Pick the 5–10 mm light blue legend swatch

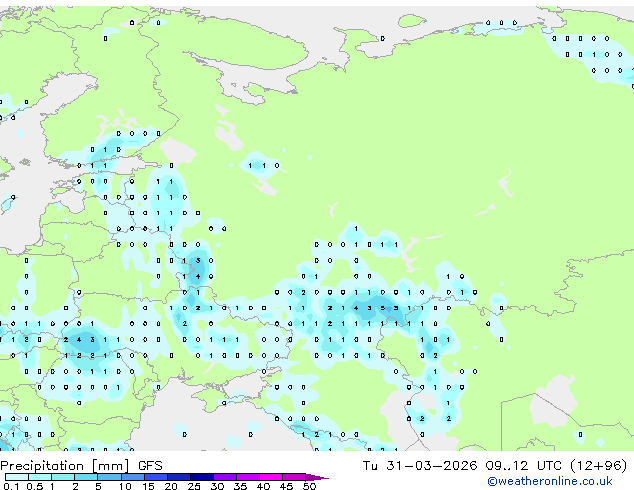[110, 477]
